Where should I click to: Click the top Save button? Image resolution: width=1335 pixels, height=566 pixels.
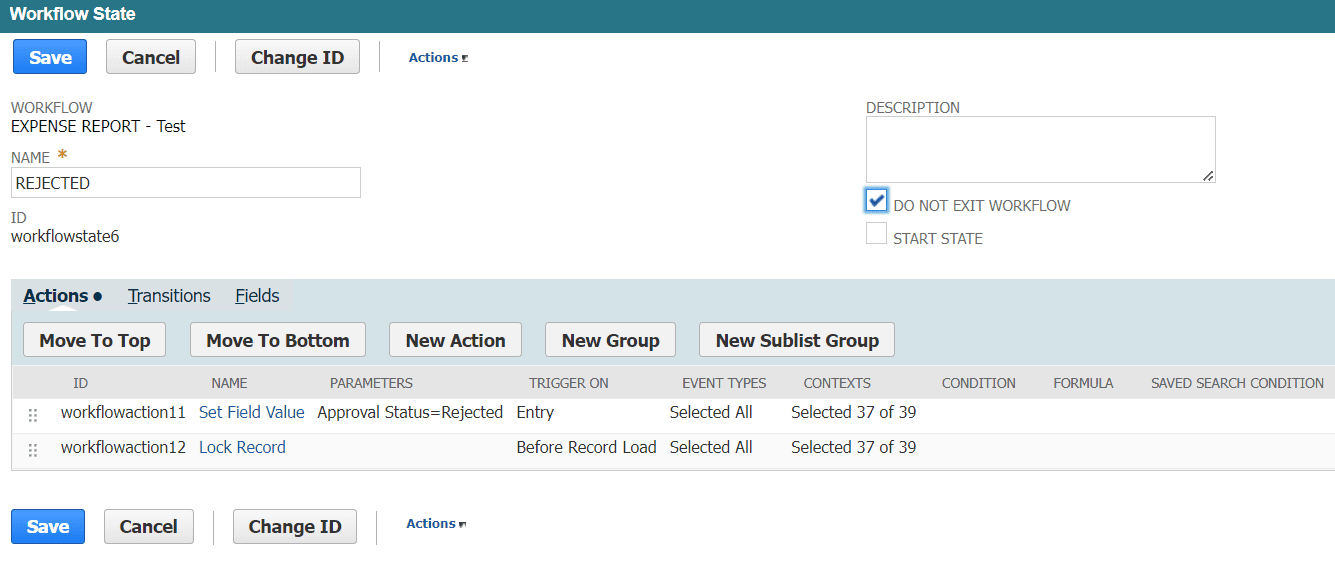click(x=50, y=57)
